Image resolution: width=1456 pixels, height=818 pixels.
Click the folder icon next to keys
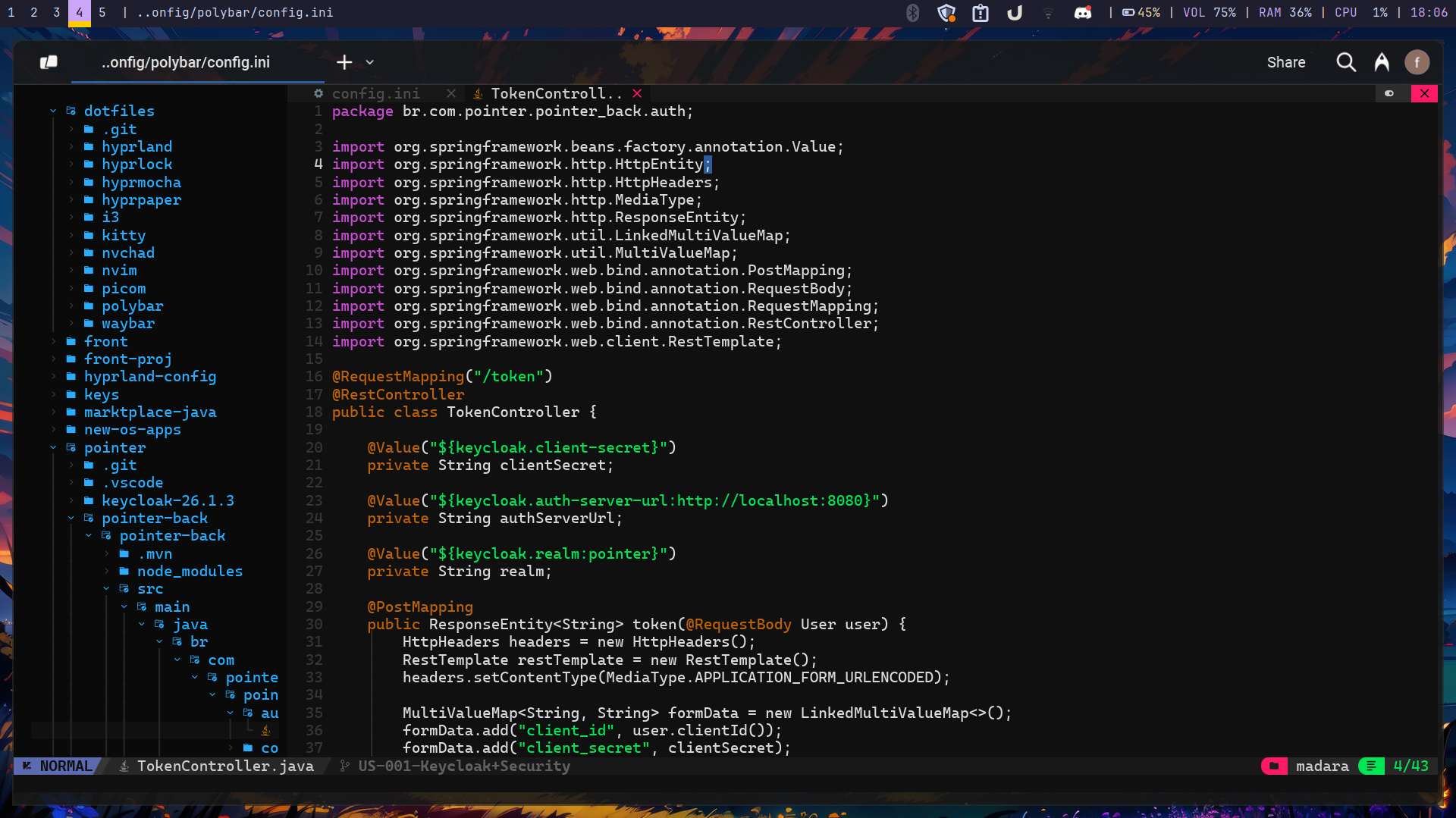[x=71, y=395]
